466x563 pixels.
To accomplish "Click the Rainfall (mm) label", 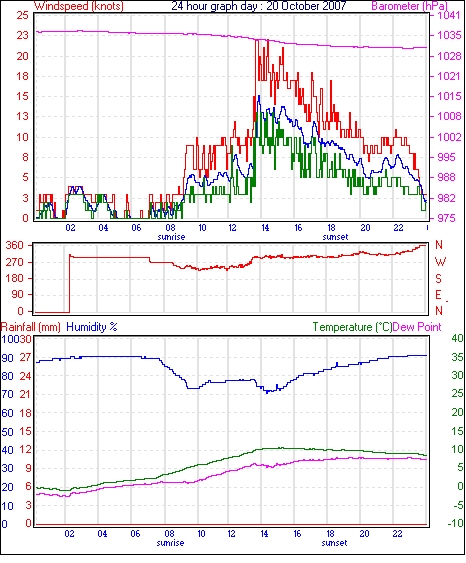I will [31, 327].
